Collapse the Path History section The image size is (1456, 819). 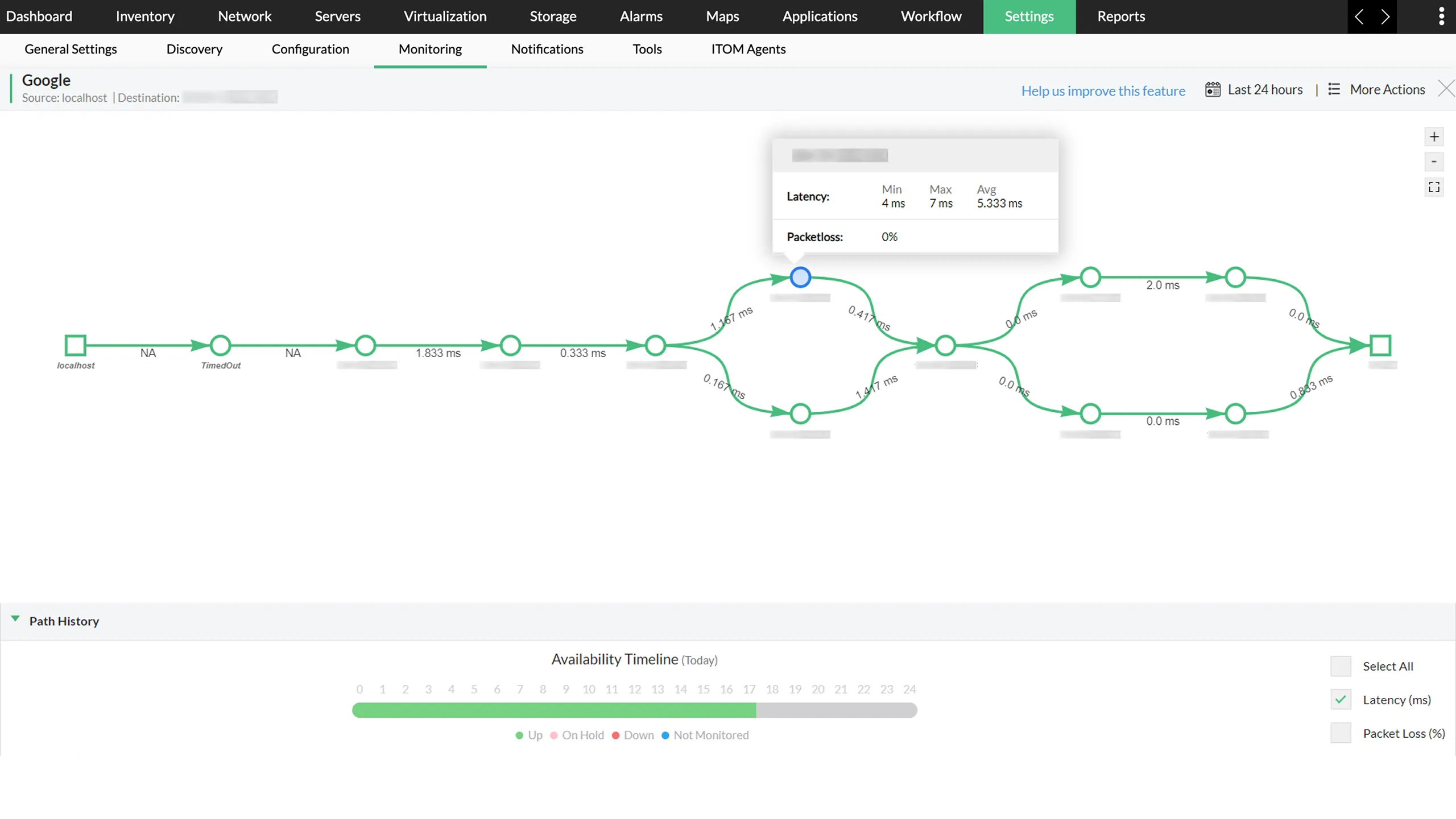[x=15, y=620]
